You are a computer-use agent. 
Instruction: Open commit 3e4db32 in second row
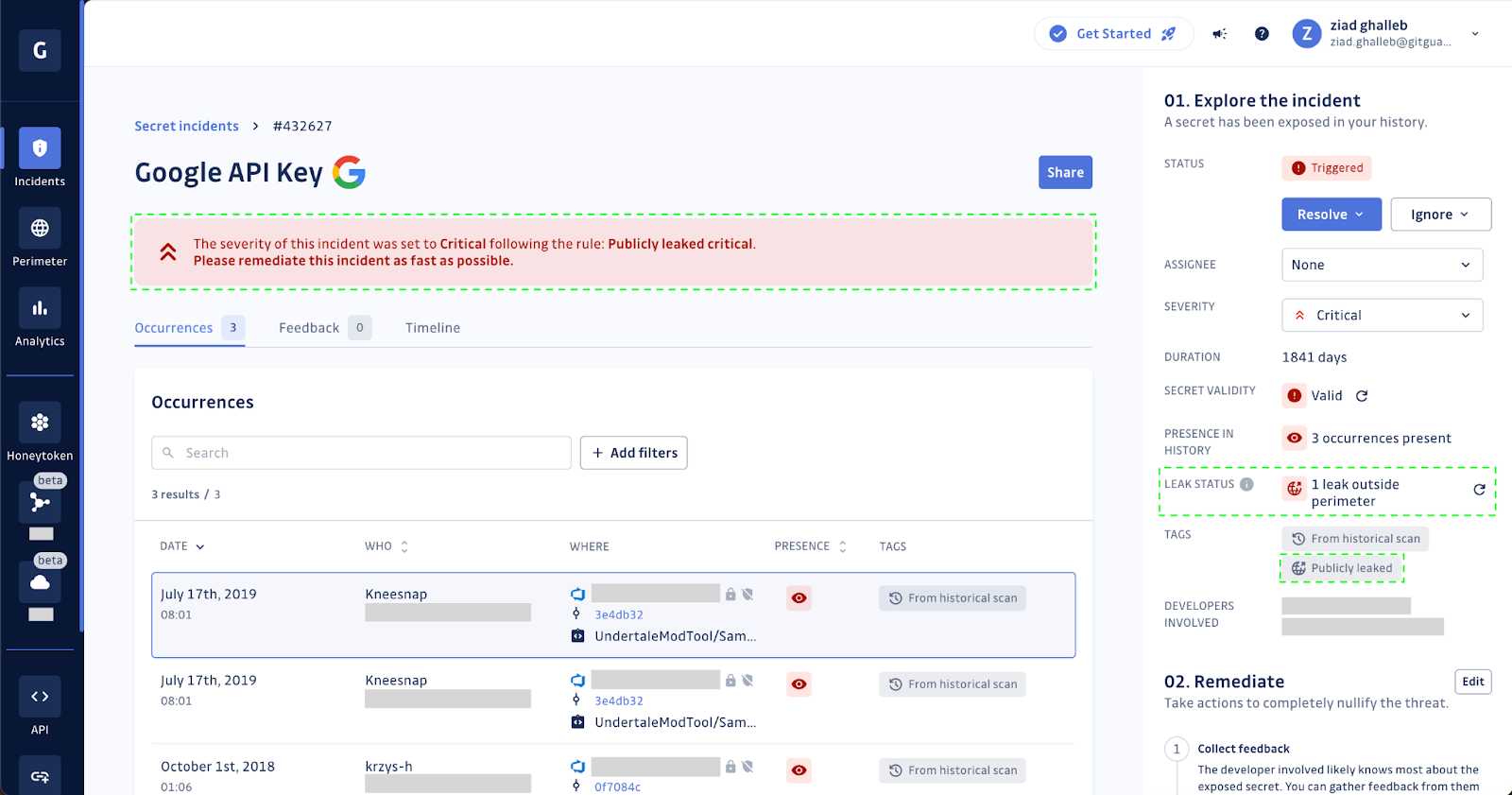(x=619, y=700)
